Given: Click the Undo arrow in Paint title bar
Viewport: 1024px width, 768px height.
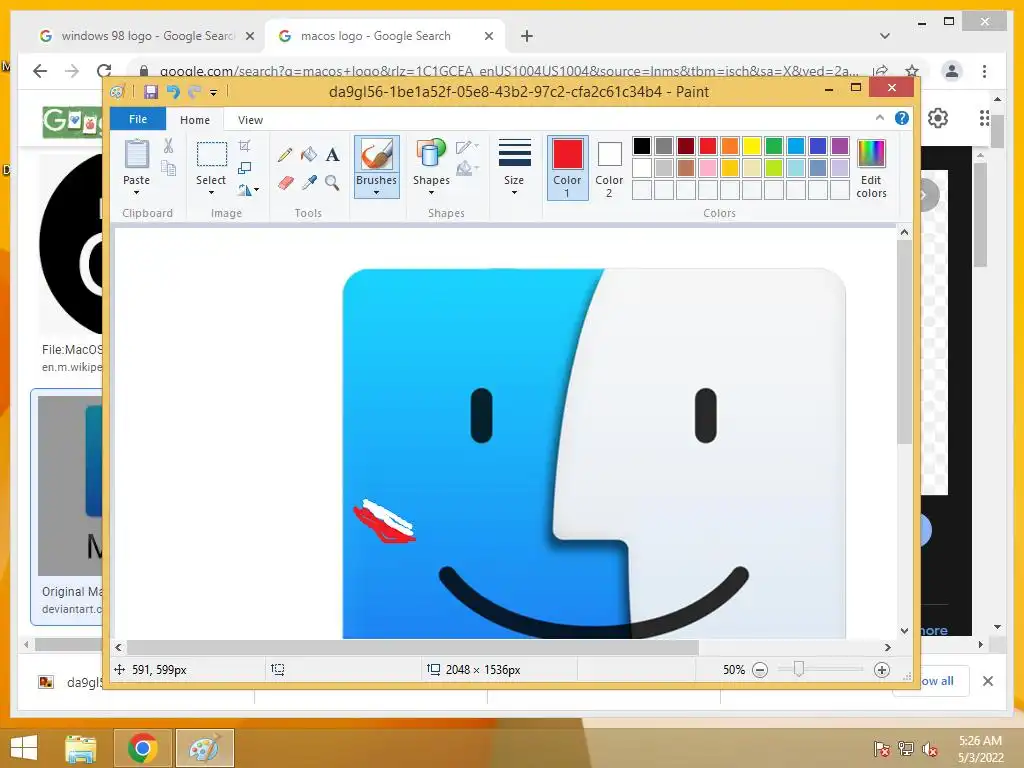Looking at the screenshot, I should pyautogui.click(x=173, y=92).
